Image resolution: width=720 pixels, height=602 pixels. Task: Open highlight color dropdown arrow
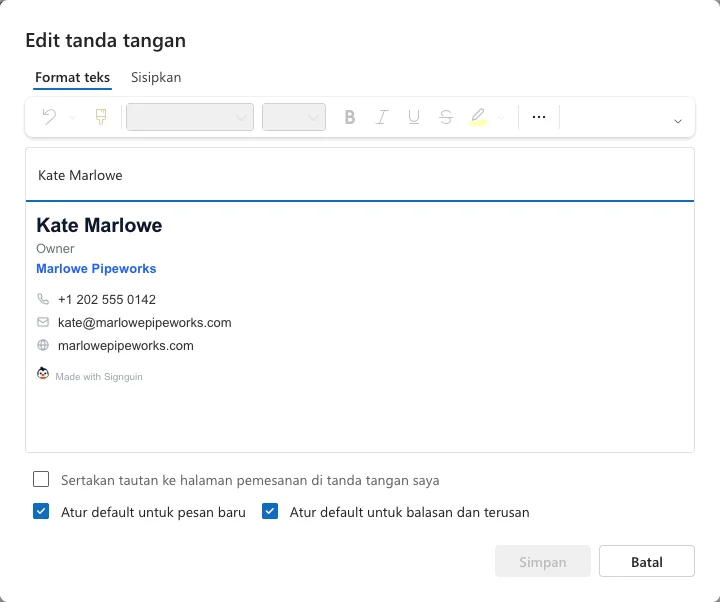(x=501, y=118)
